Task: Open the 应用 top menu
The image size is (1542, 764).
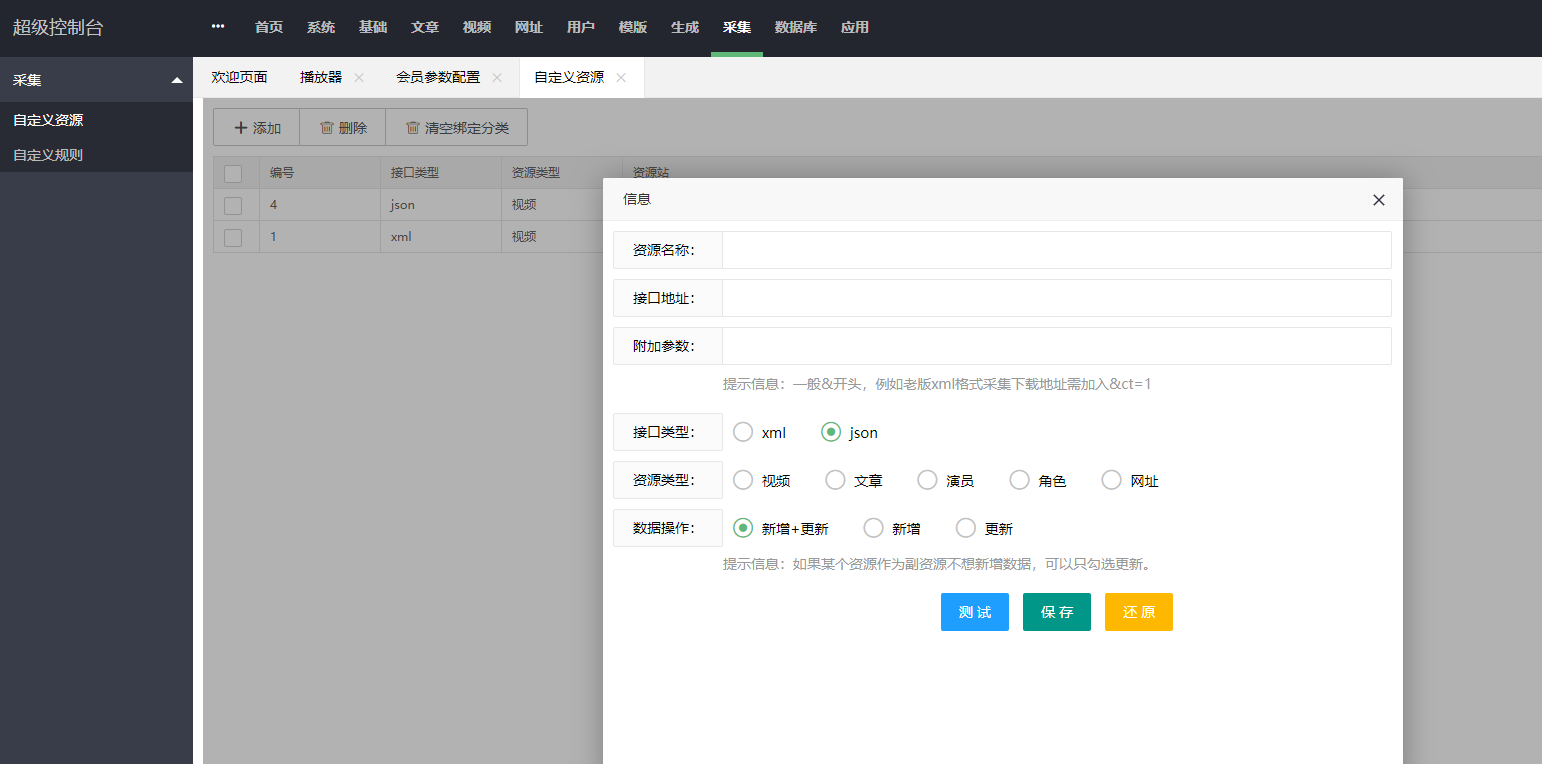Action: tap(855, 27)
